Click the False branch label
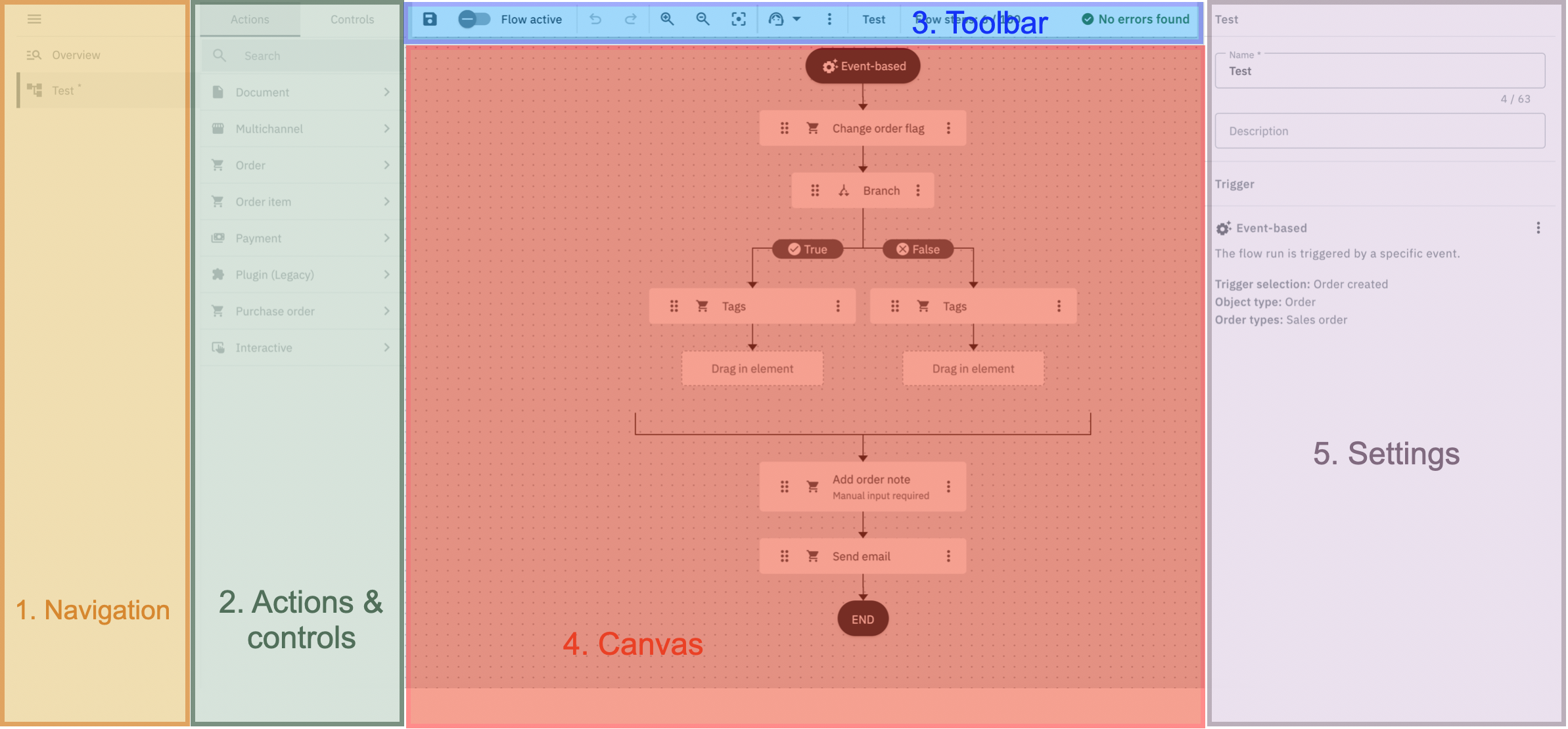This screenshot has width=1568, height=729. [918, 249]
